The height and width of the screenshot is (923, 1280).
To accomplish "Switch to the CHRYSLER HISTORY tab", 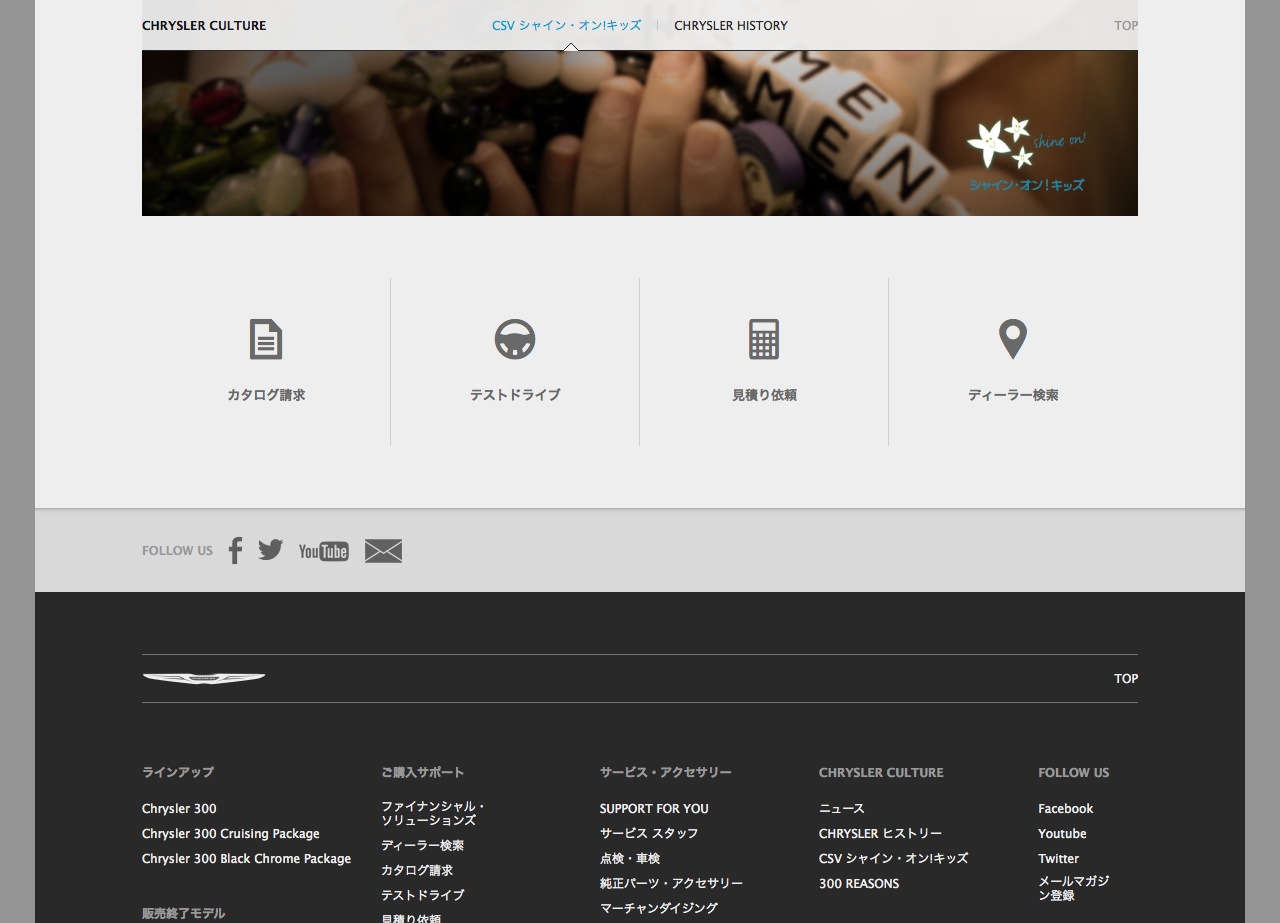I will click(x=731, y=26).
